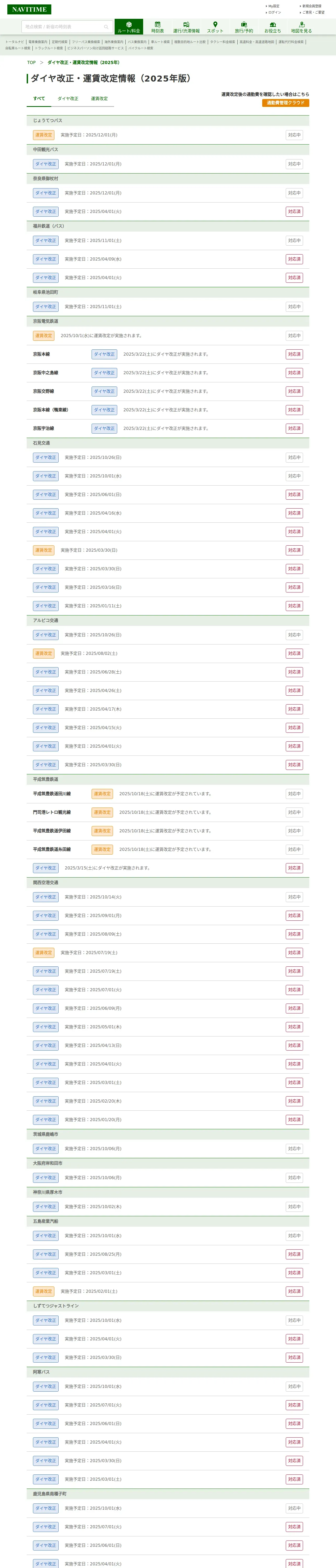The image size is (336, 1568).
Task: Select the すべて tab
Action: 39,99
